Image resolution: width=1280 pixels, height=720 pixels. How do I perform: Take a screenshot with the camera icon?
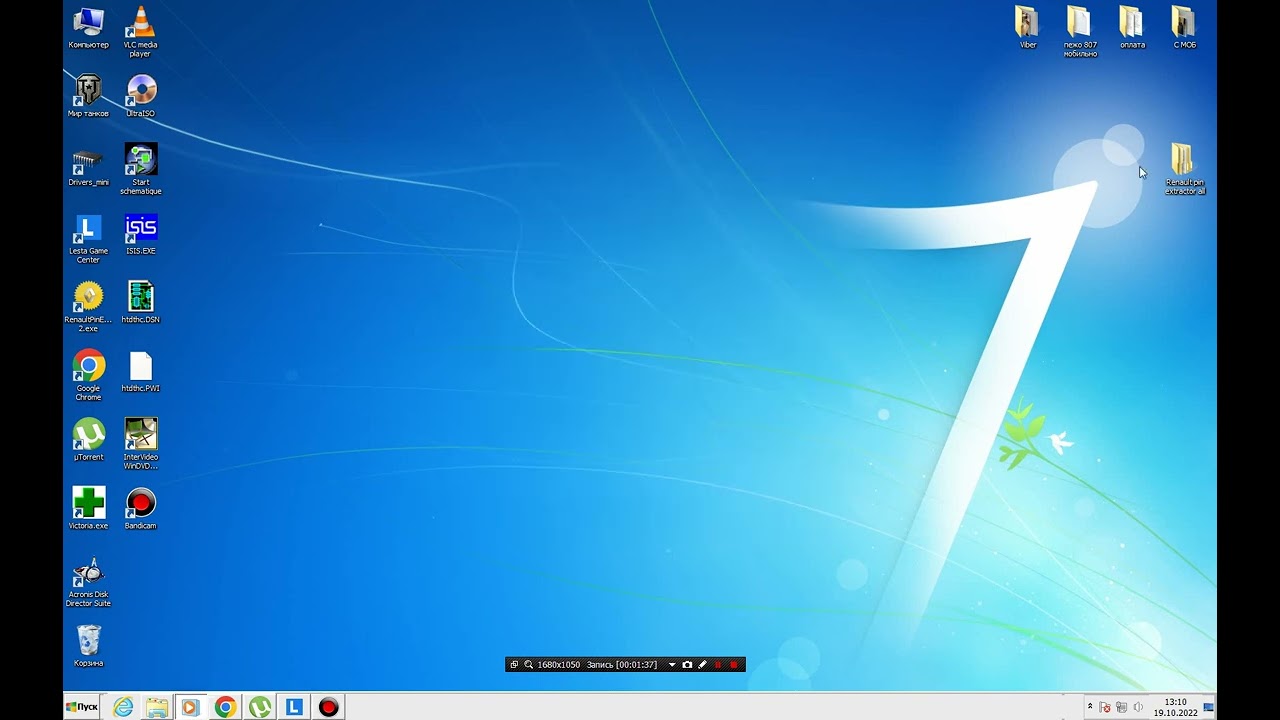pos(687,665)
